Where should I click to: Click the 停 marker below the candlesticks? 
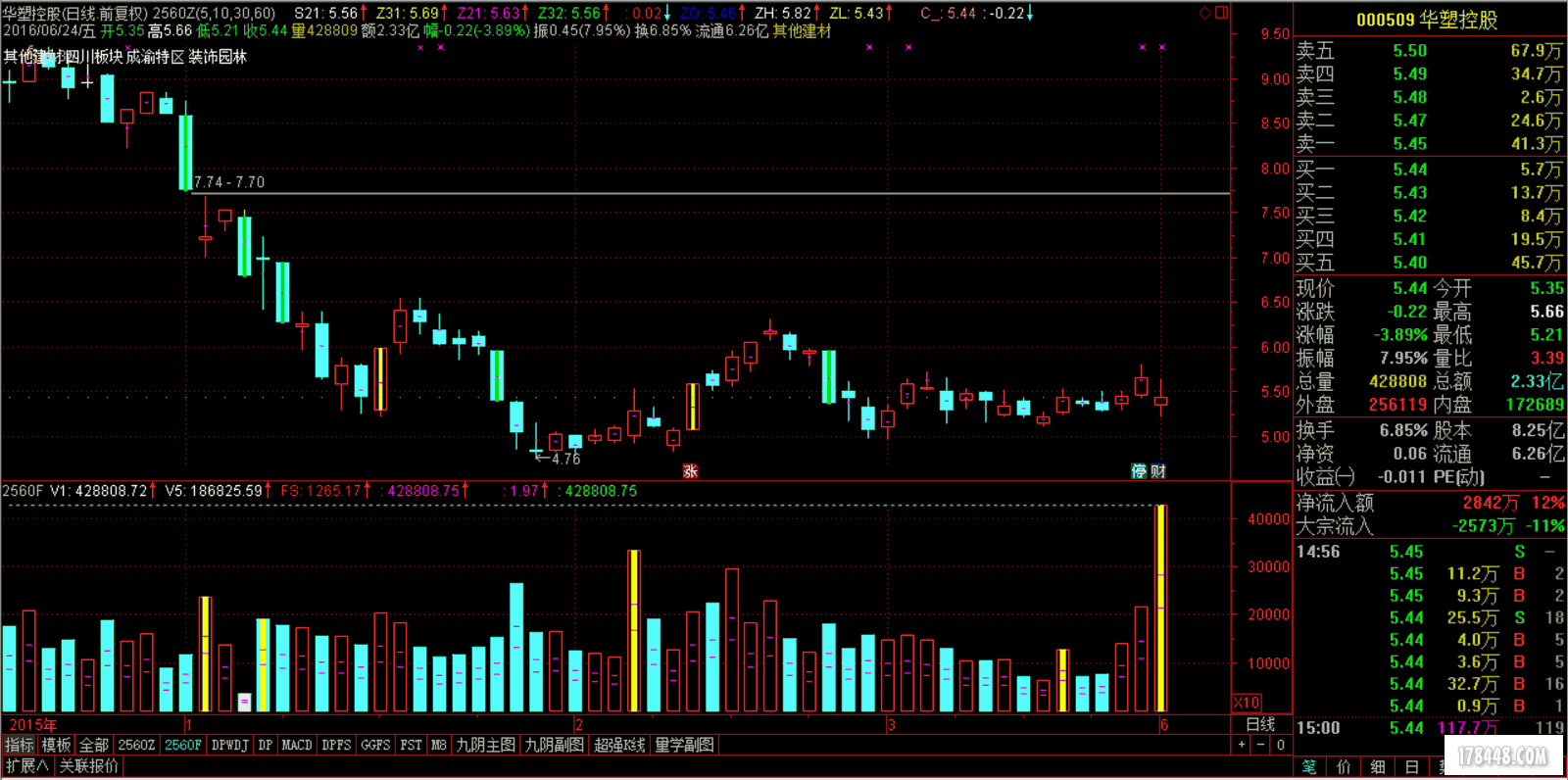(x=1139, y=471)
